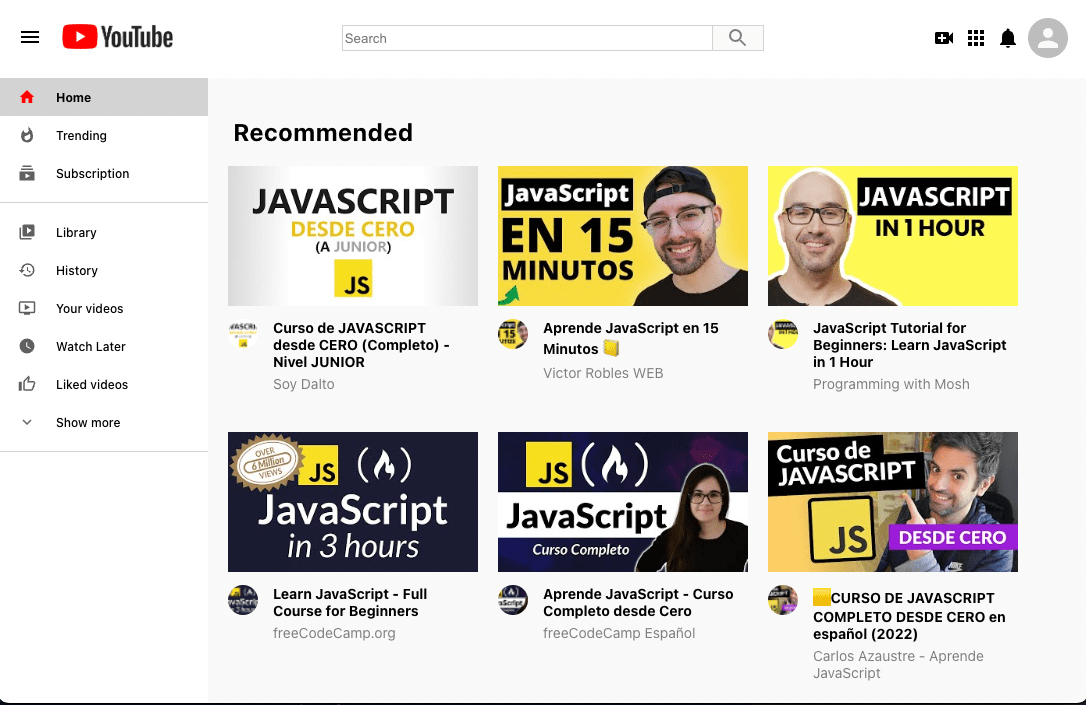Click the YouTube logo
The height and width of the screenshot is (705, 1086).
pyautogui.click(x=118, y=37)
